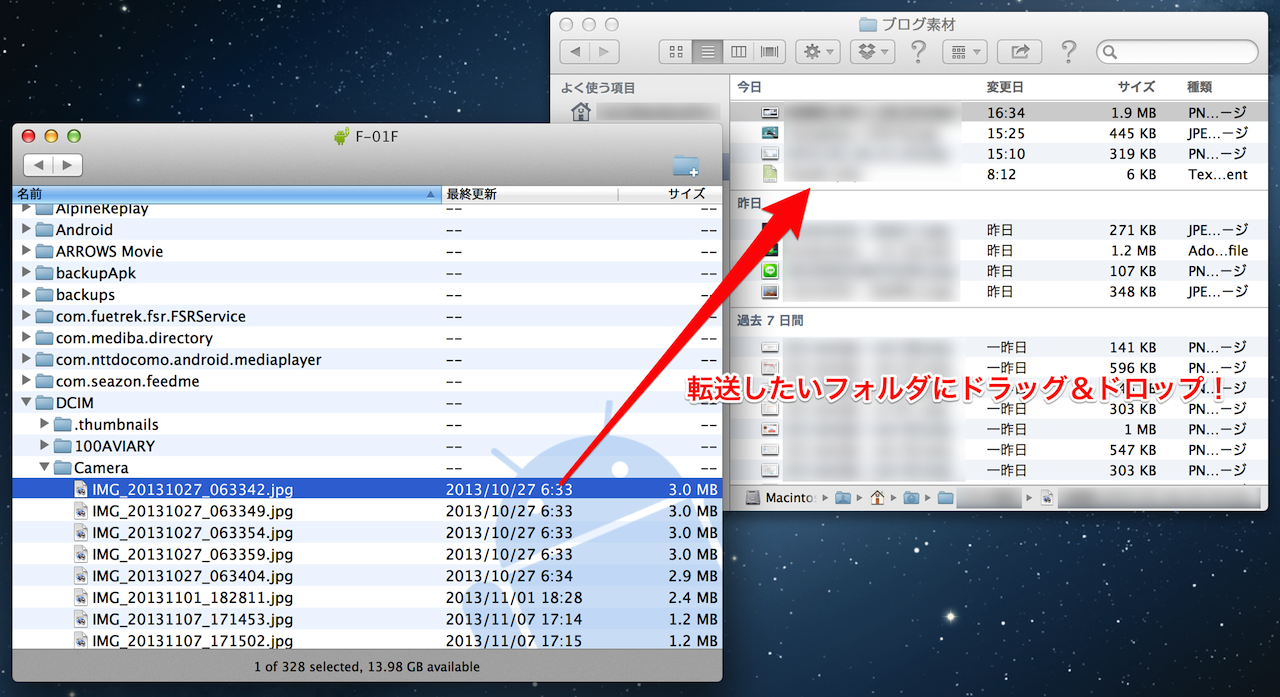Click the Android icon in F-01F title bar
This screenshot has width=1280, height=697.
pos(342,137)
